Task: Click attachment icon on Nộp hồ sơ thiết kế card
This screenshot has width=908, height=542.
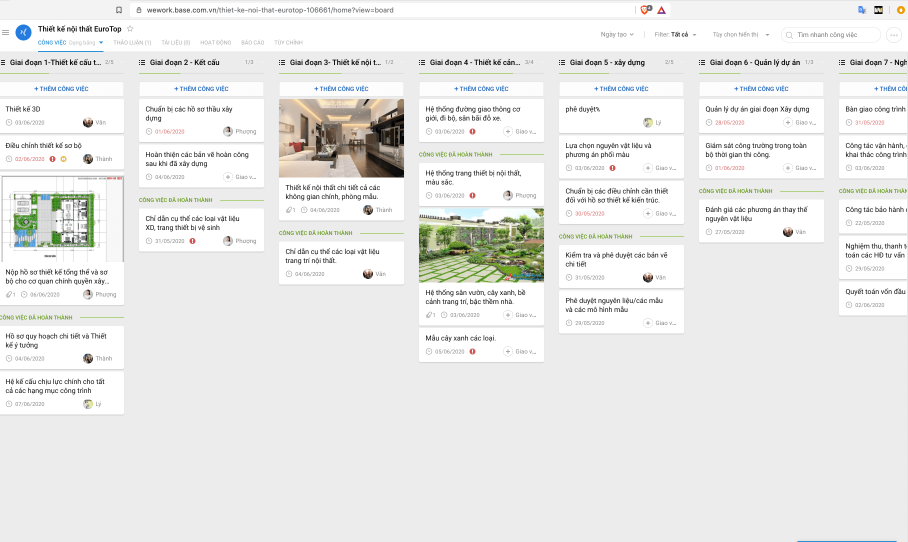Action: (x=9, y=295)
